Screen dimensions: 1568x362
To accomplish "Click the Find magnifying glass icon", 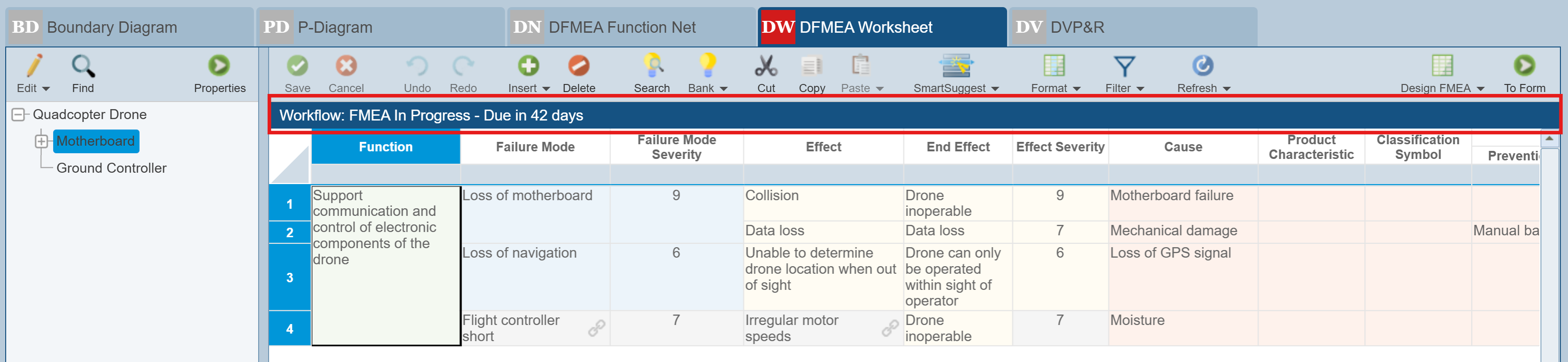I will tap(83, 65).
